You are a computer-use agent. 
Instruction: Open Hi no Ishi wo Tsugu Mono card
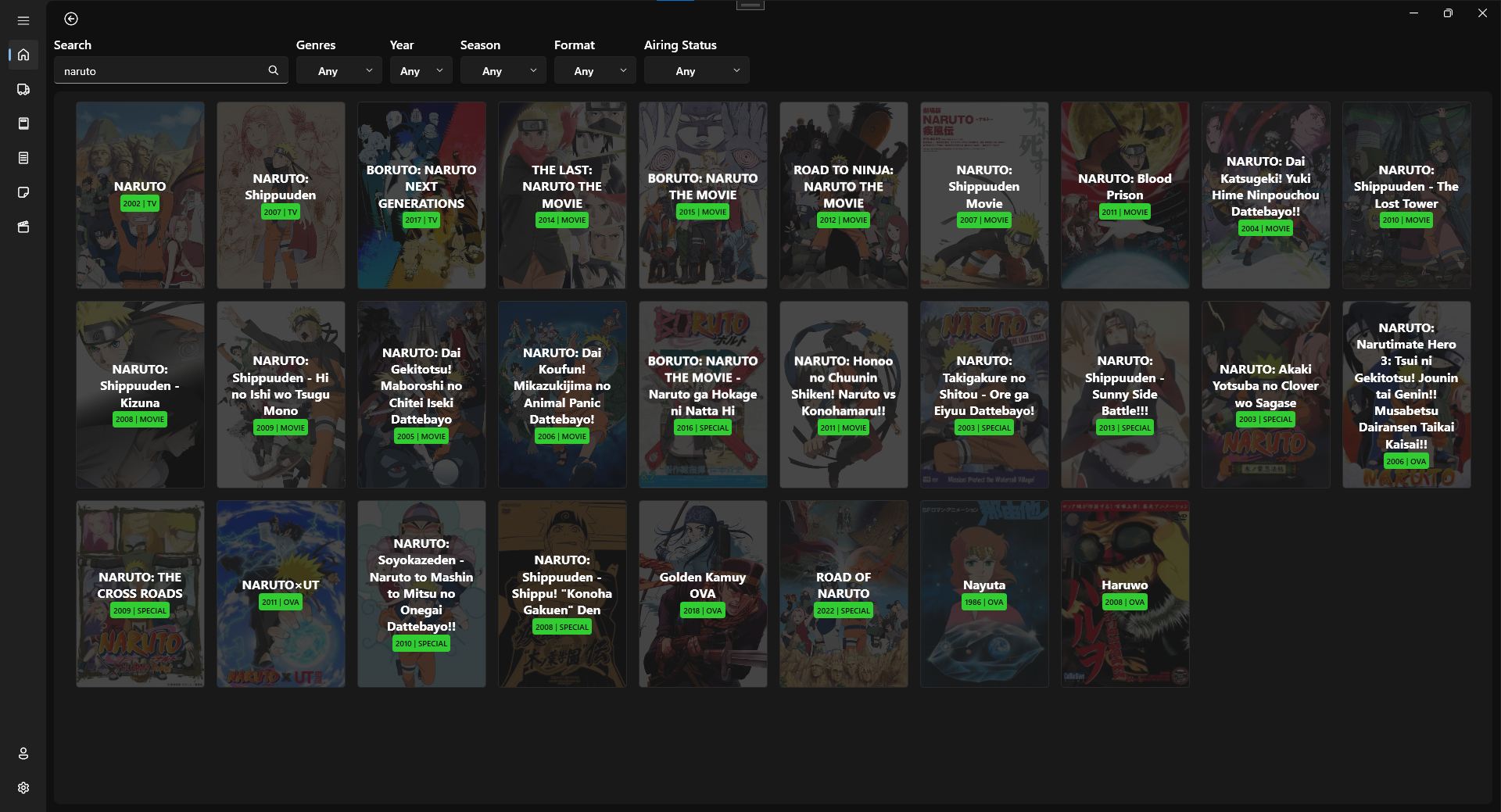tap(281, 395)
